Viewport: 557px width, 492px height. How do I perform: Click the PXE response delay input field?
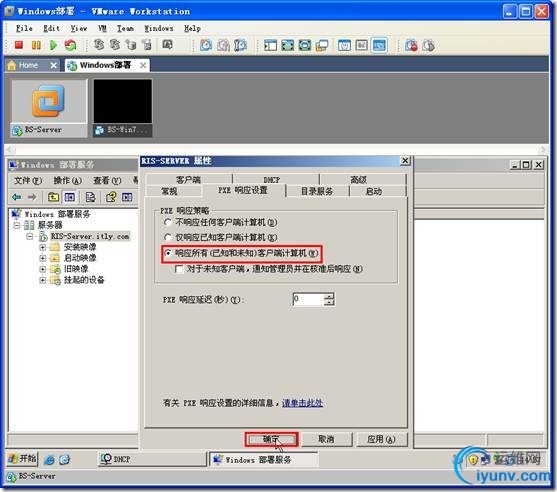point(309,299)
